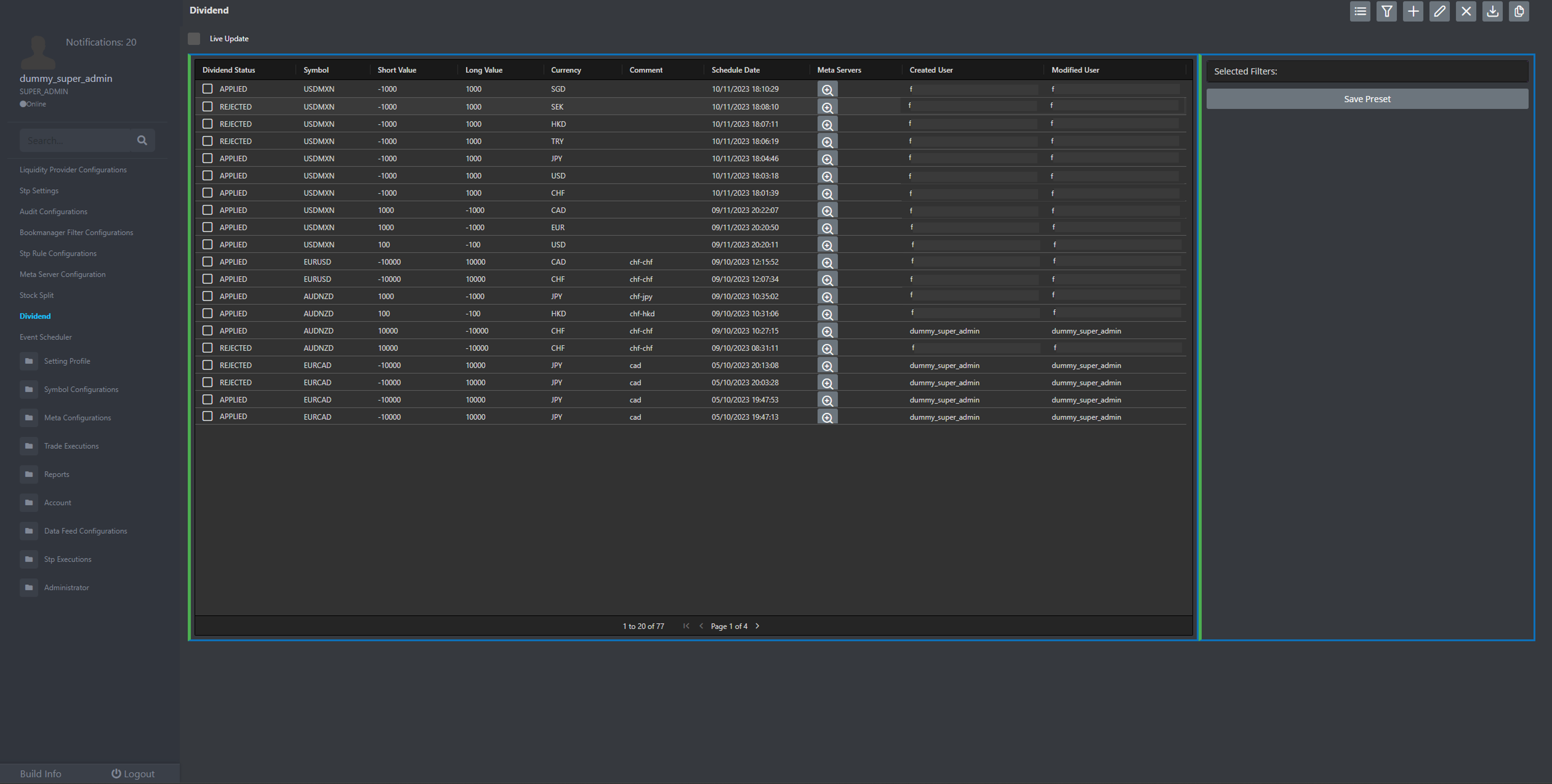Select the AUDNZD chf-hkd row checkbox

click(207, 314)
